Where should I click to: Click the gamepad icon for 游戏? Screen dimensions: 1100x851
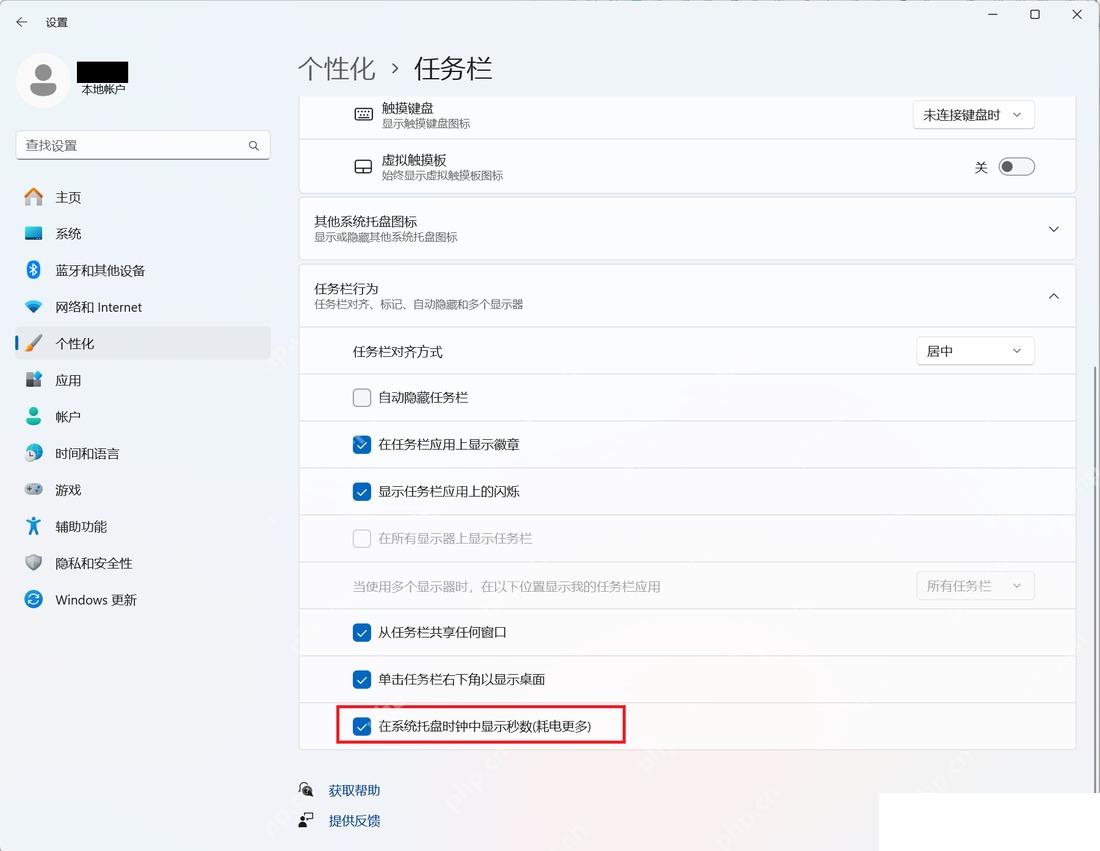(x=33, y=490)
